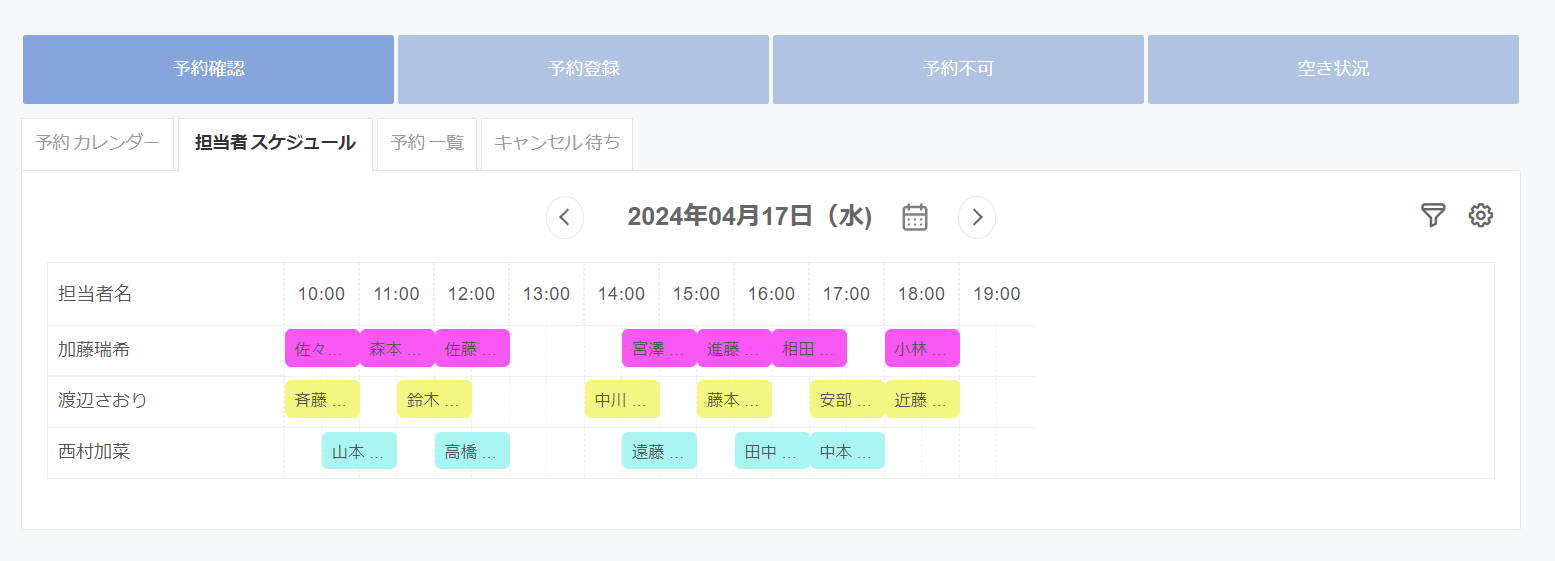Open the filter funnel icon
The height and width of the screenshot is (561, 1555).
1433,216
